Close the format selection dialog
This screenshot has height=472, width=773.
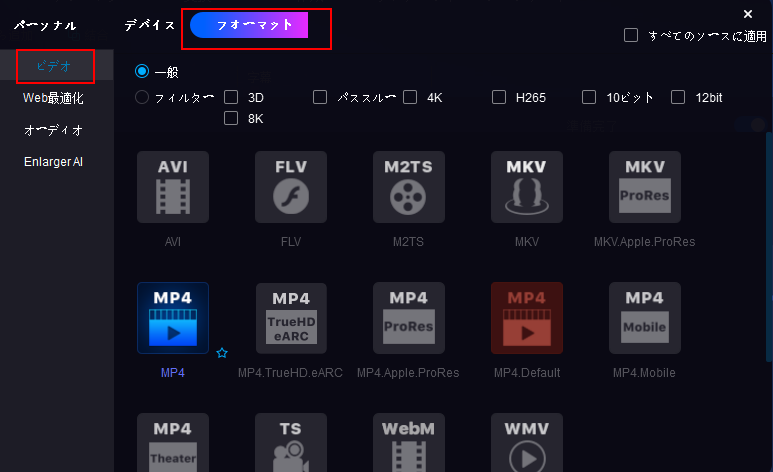(x=748, y=14)
